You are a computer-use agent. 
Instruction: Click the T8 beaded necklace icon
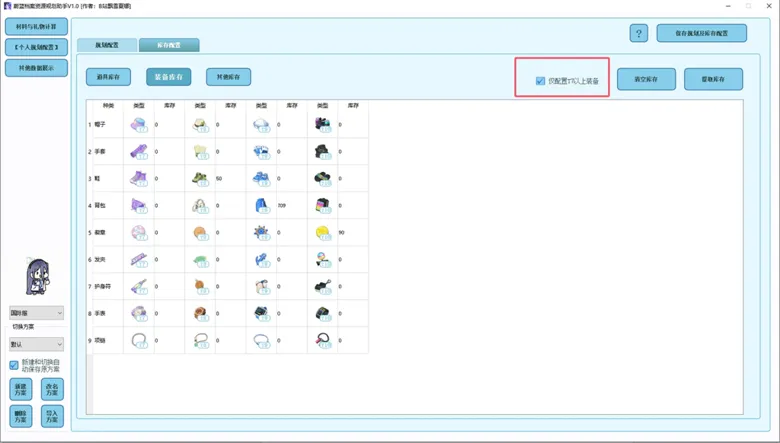pos(200,341)
